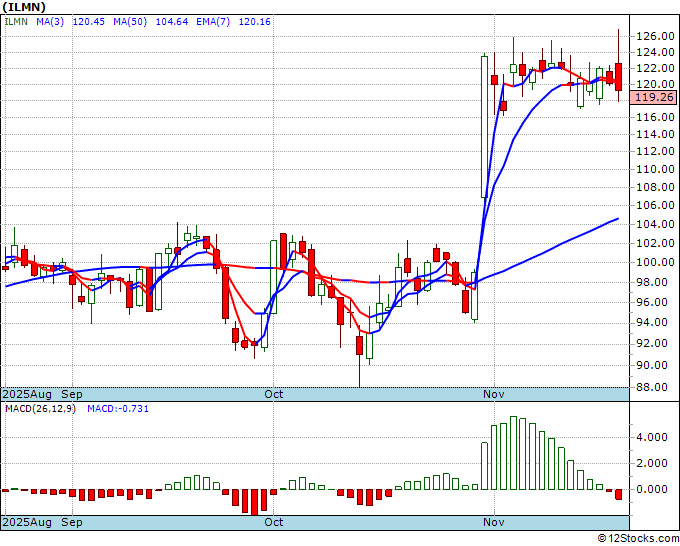Select the EMA(7) legend label
680x546 pixels.
(213, 22)
